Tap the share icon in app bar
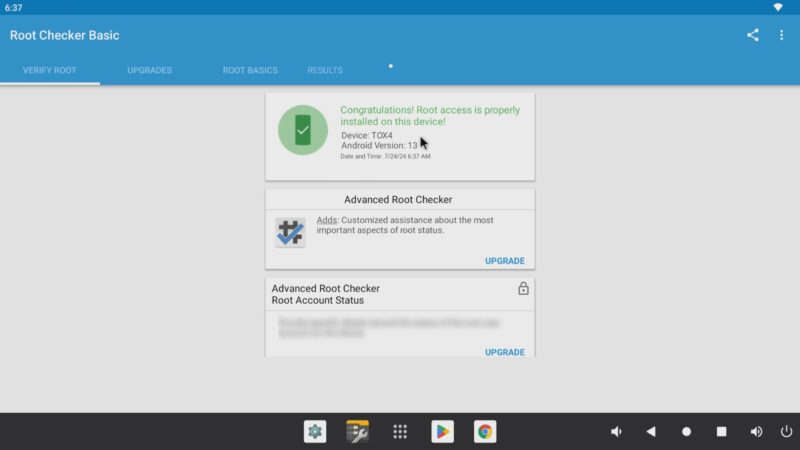This screenshot has width=800, height=450. (x=753, y=35)
